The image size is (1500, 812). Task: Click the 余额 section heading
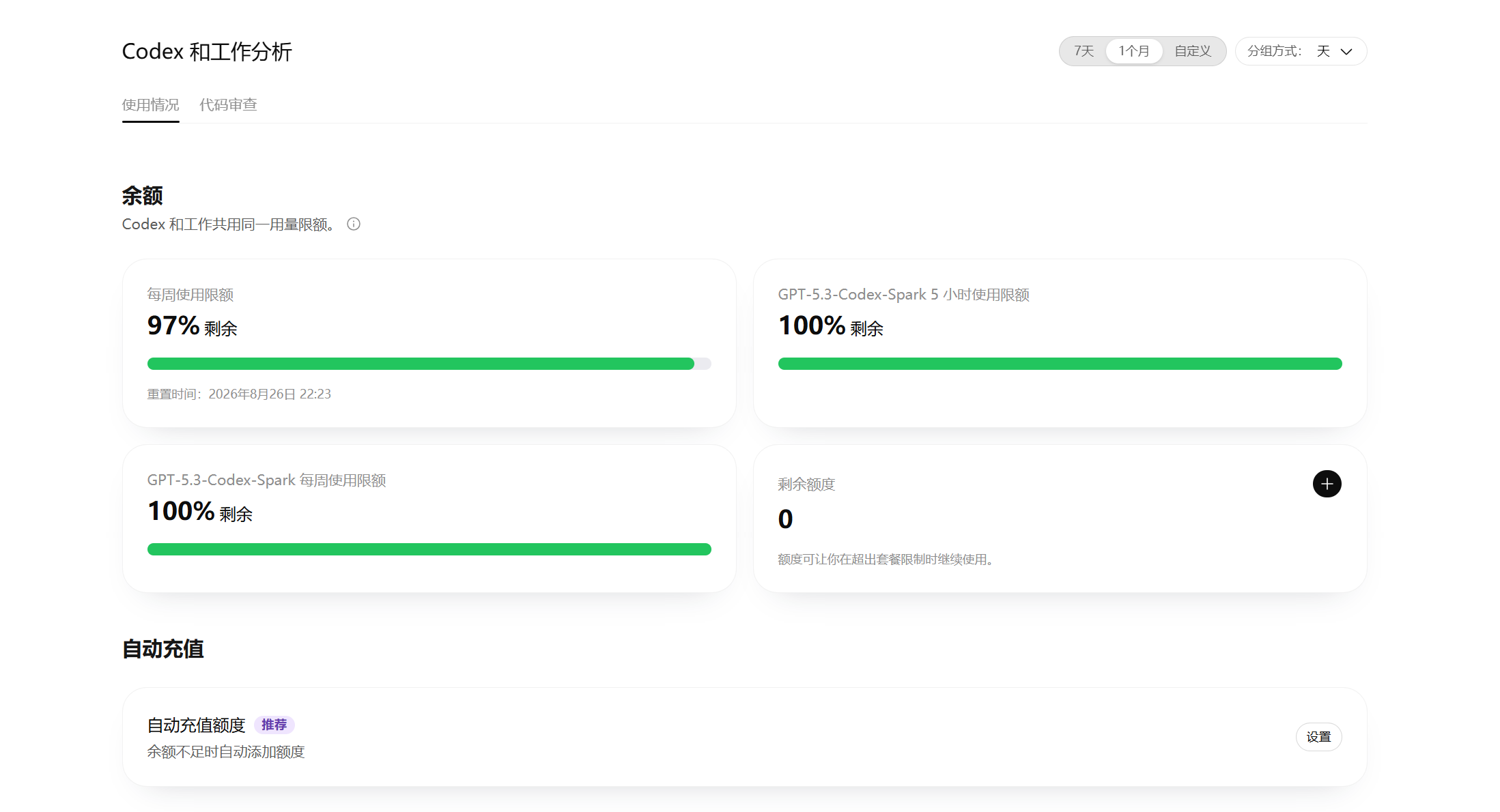(142, 196)
